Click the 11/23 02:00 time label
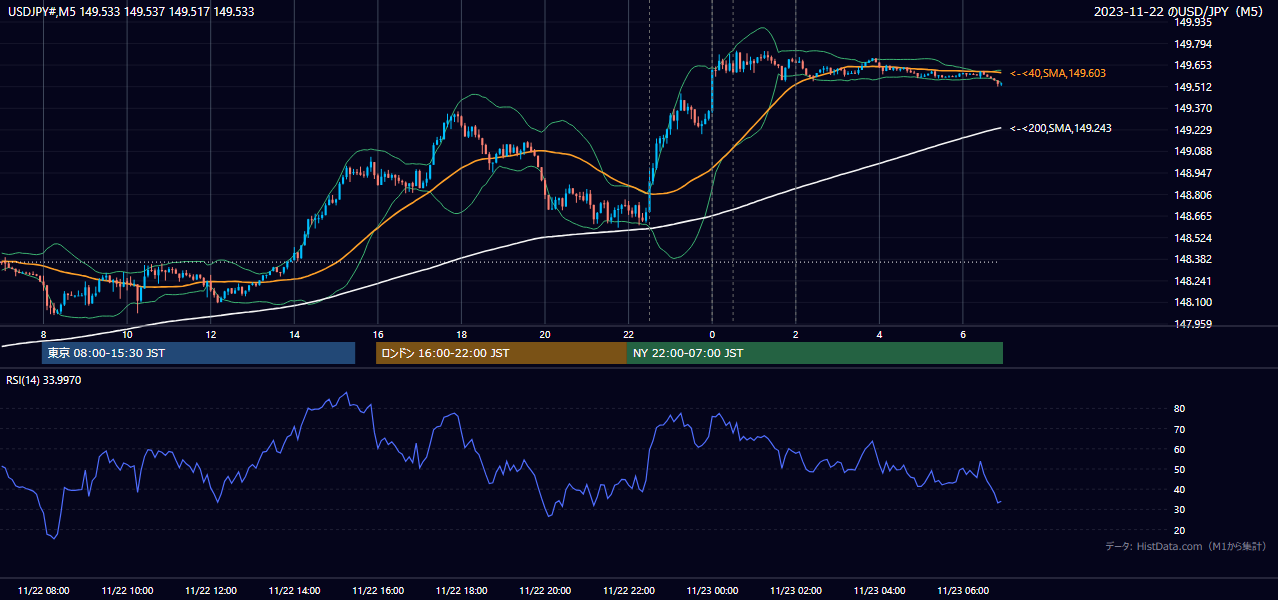This screenshot has width=1278, height=600. click(x=795, y=591)
